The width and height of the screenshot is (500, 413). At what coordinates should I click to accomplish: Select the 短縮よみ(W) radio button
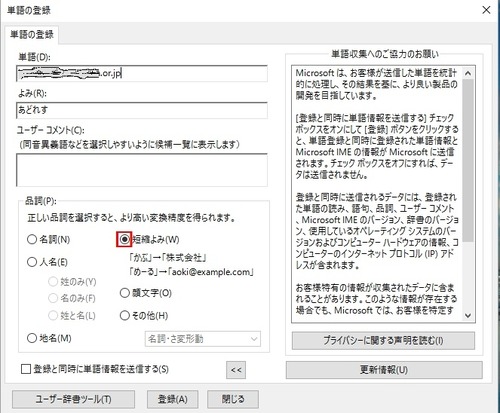(124, 239)
